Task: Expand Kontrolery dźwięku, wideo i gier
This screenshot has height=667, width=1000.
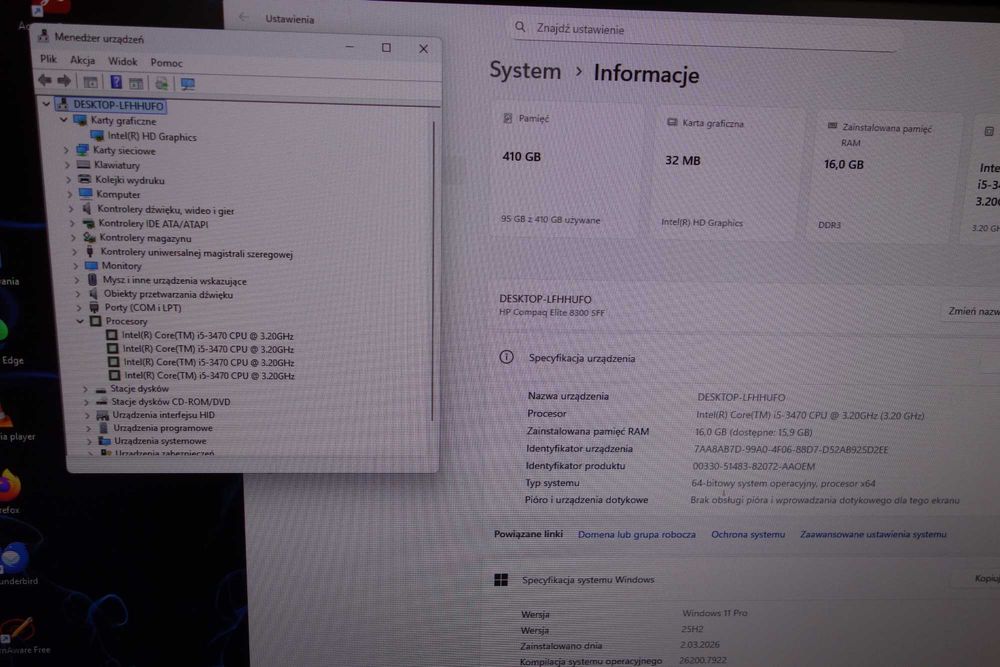Action: [71, 209]
